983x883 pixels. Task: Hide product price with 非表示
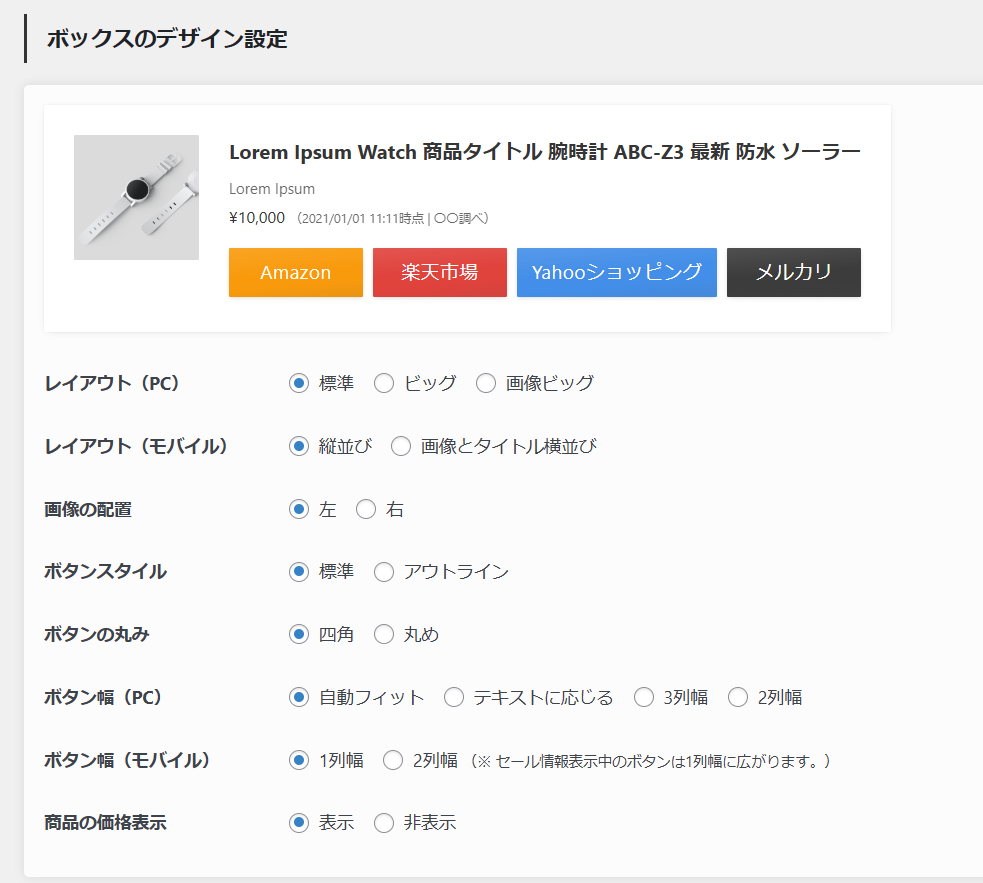point(384,824)
